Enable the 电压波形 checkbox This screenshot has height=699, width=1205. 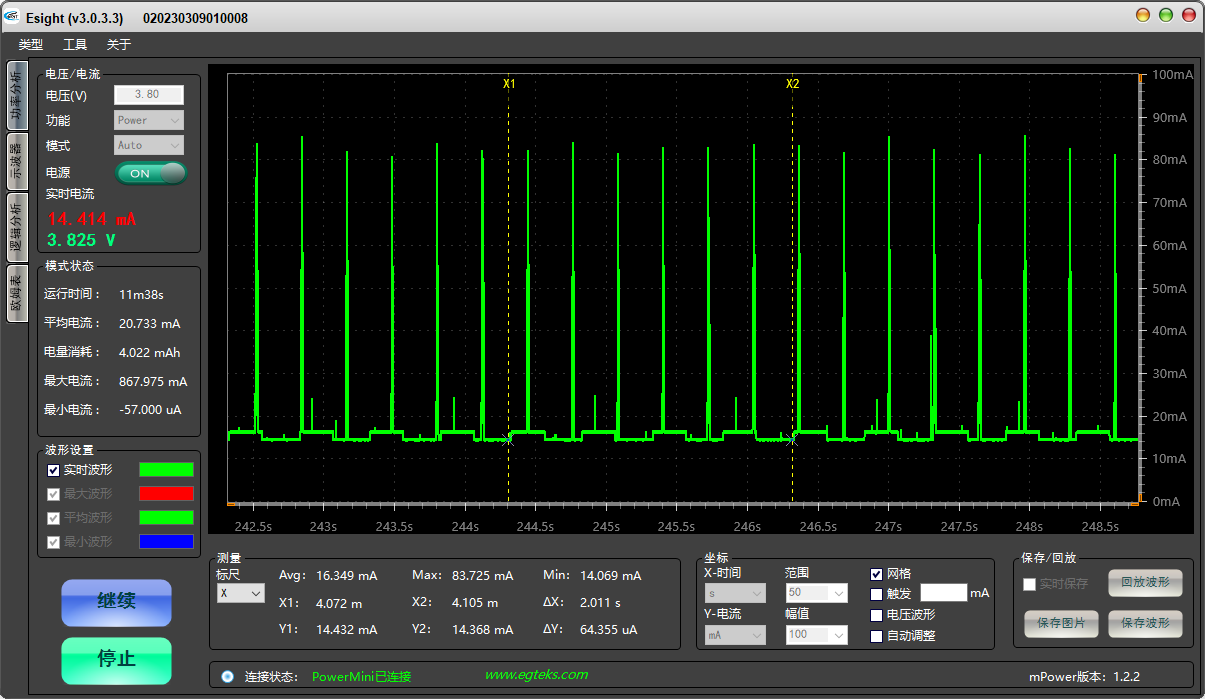pyautogui.click(x=877, y=615)
